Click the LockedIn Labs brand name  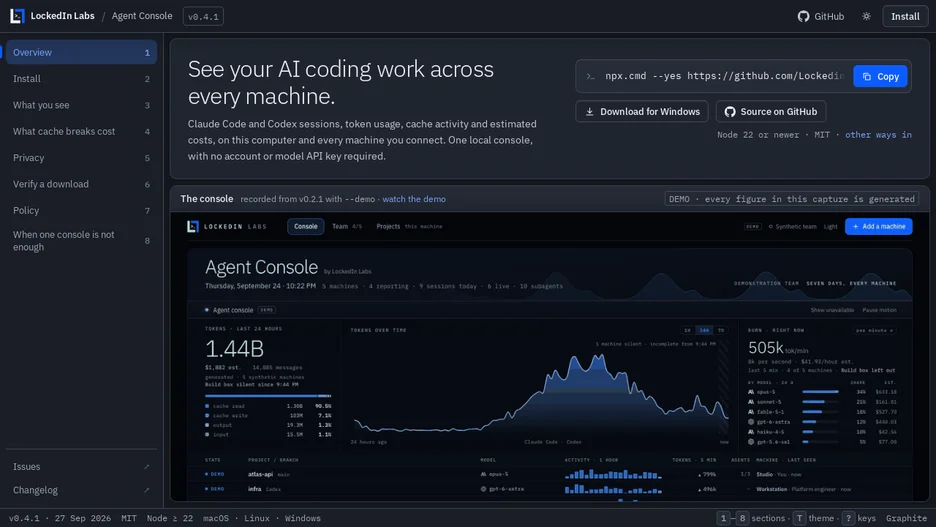[x=62, y=16]
